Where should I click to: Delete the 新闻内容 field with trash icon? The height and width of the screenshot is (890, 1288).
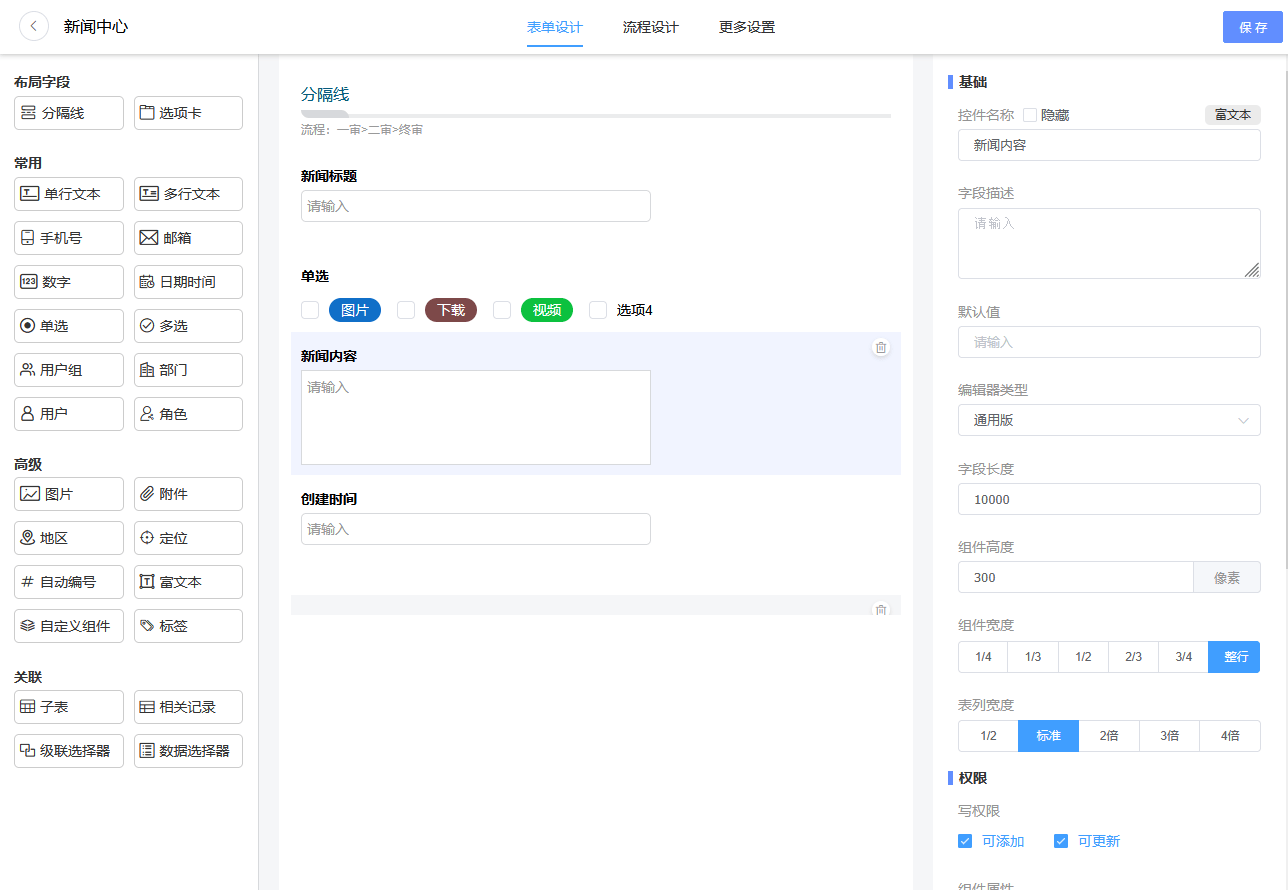(880, 348)
